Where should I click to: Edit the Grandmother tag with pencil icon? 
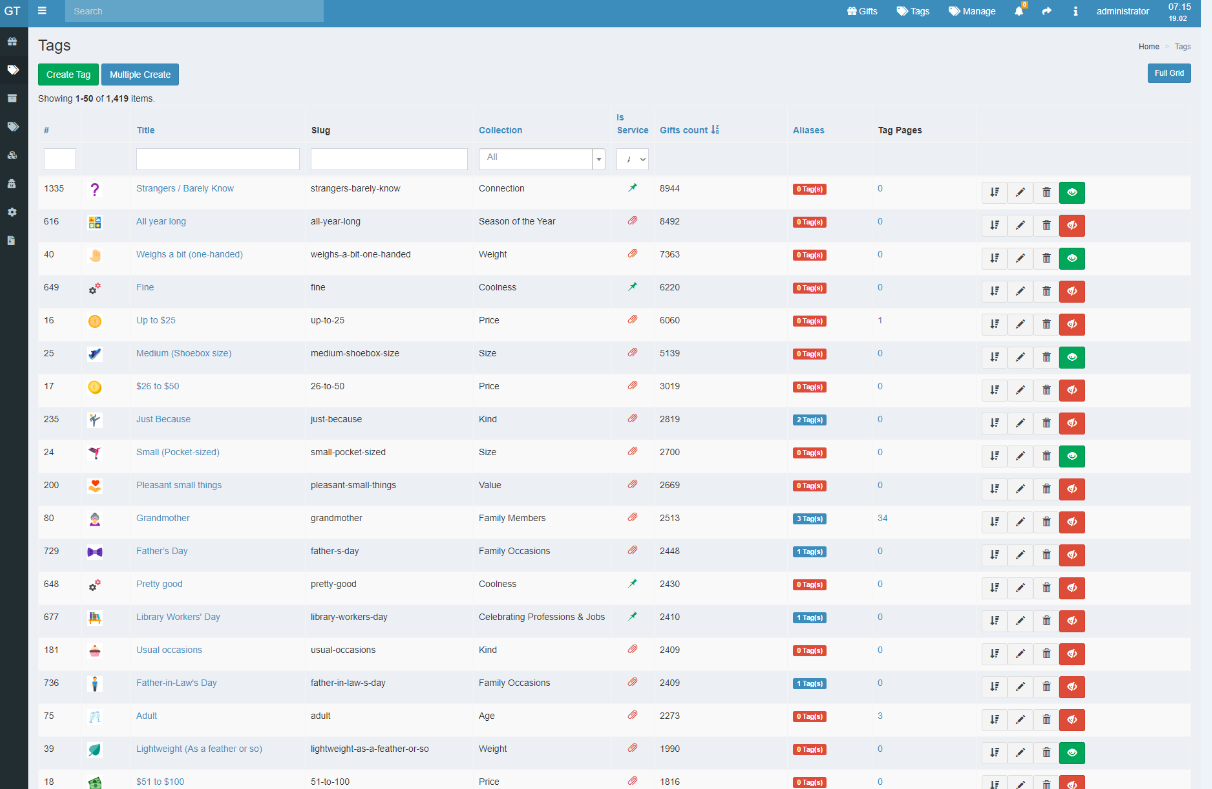pyautogui.click(x=1020, y=522)
